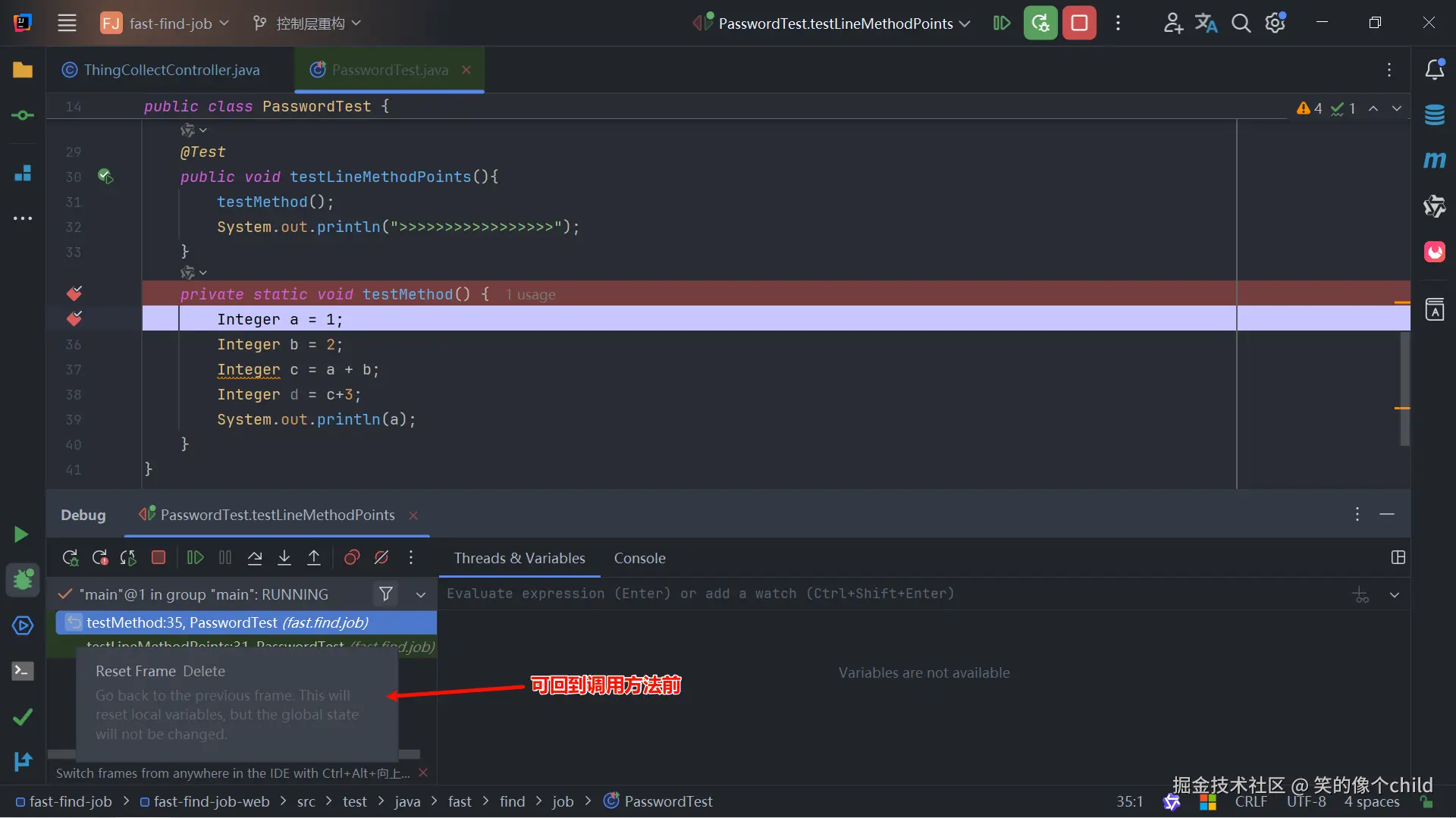Pause program in Debug toolbar
Screen dimensions: 1456x818
[225, 558]
